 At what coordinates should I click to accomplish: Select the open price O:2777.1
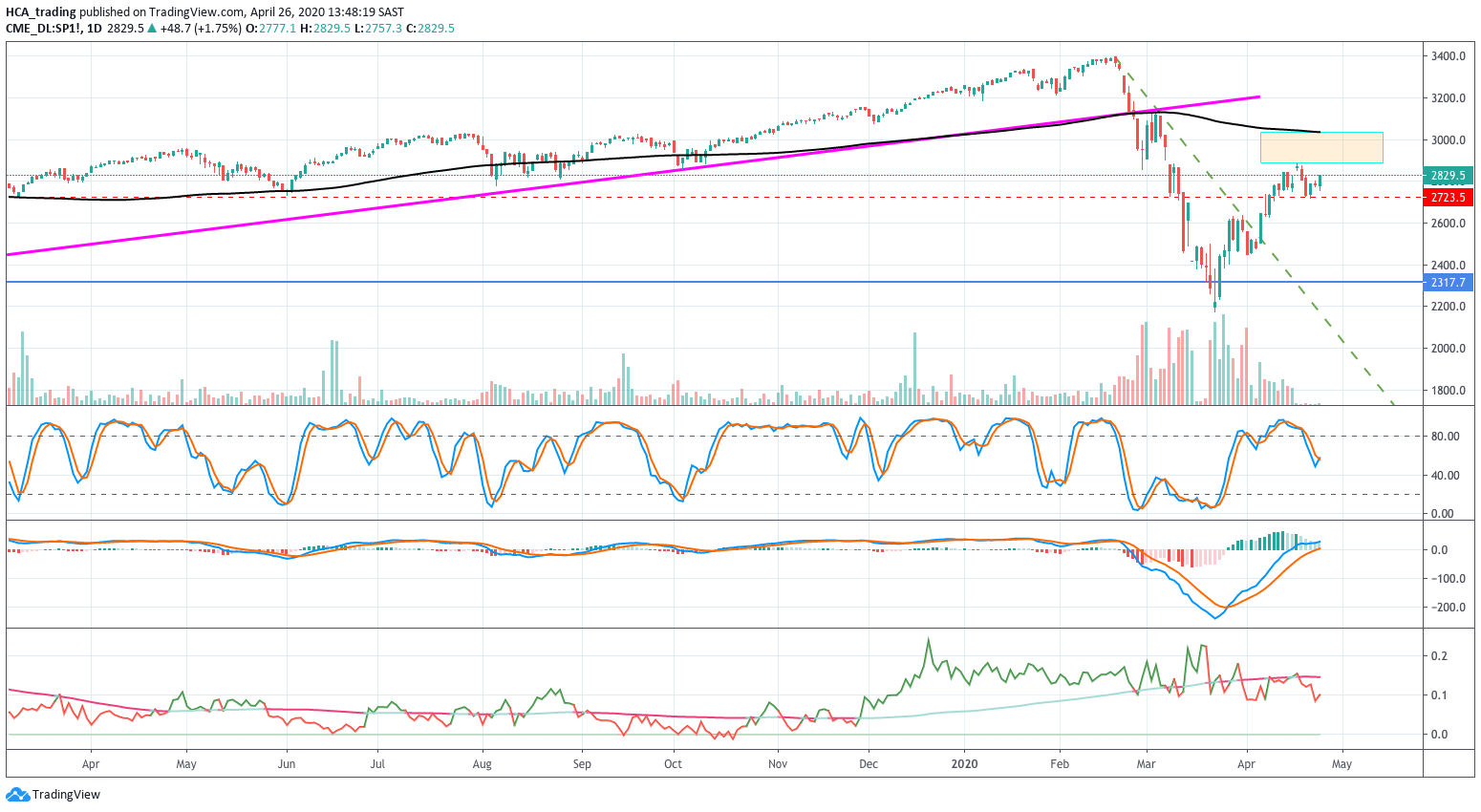click(x=270, y=29)
